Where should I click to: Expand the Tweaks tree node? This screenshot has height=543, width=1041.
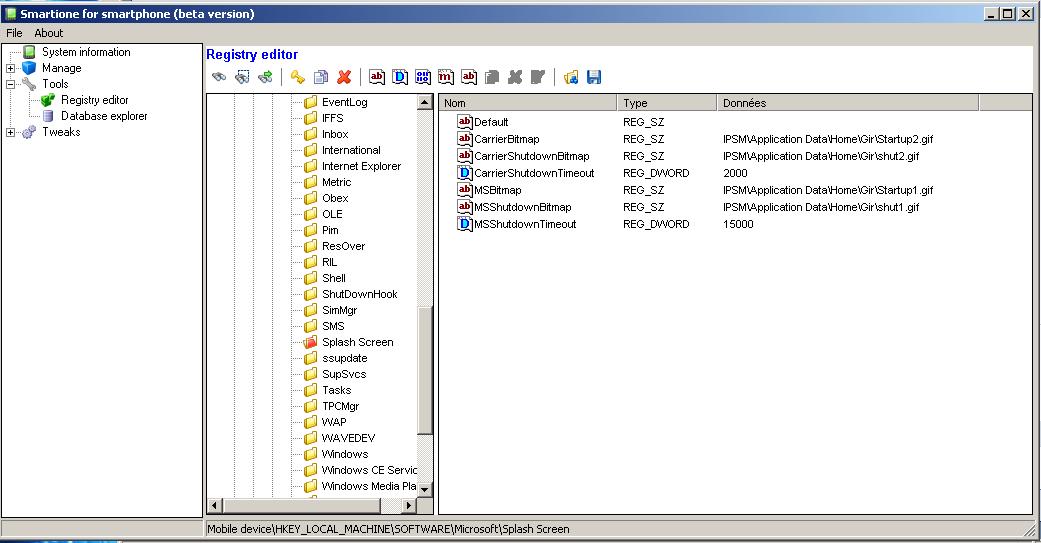pyautogui.click(x=11, y=132)
